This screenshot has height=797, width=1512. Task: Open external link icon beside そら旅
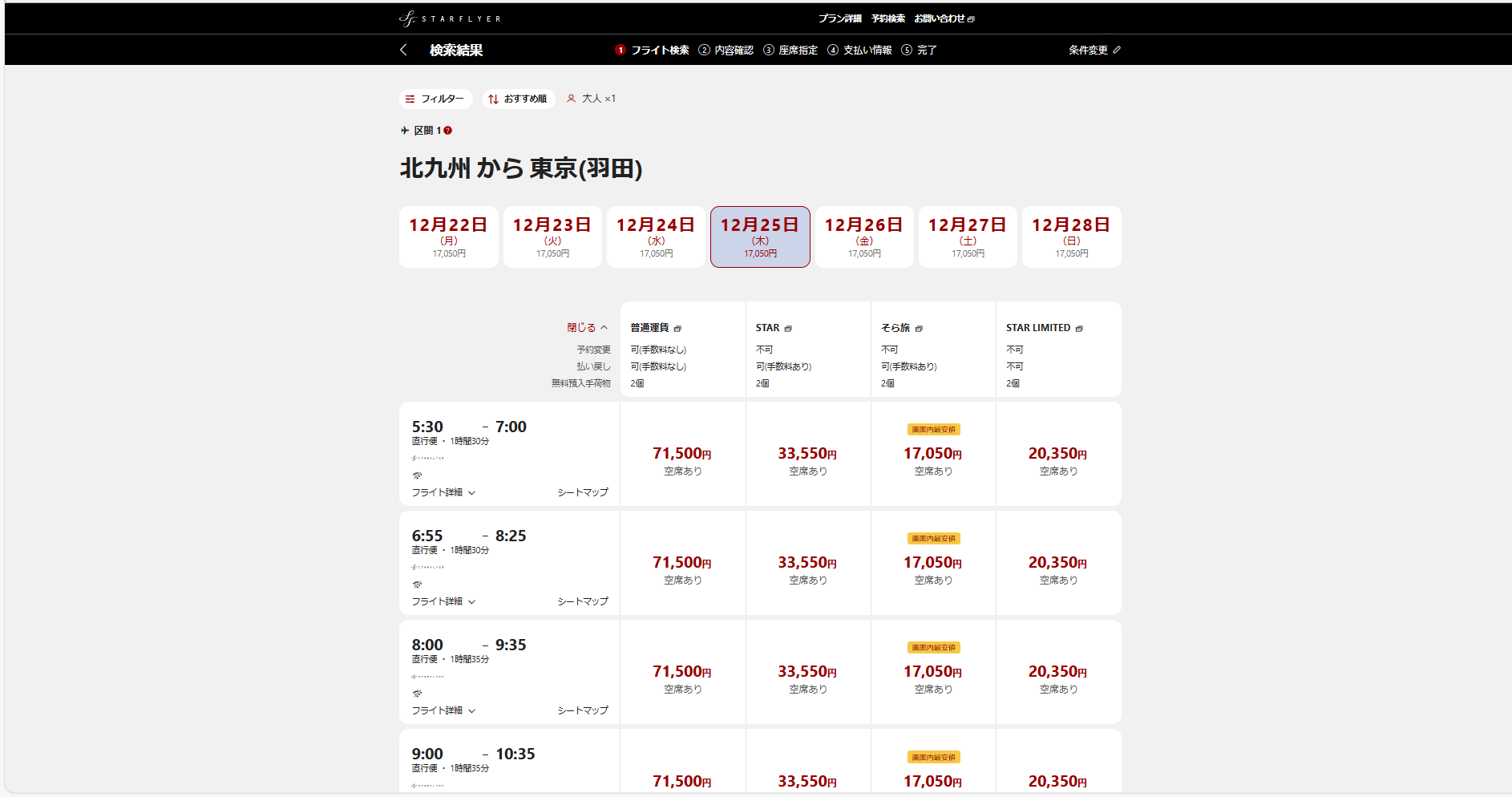pyautogui.click(x=919, y=329)
